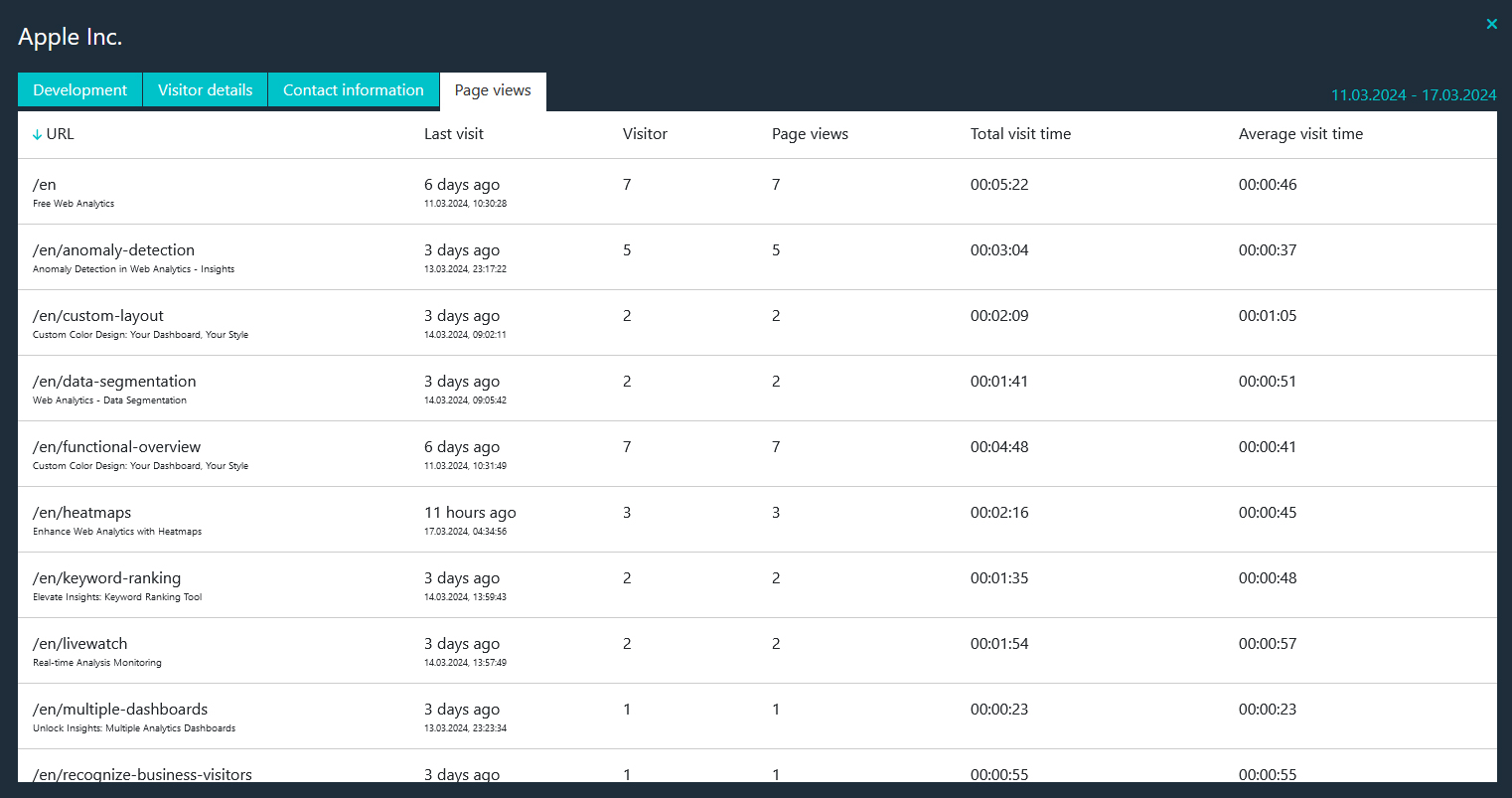The image size is (1512, 798).
Task: Sort by the Visitor column header
Action: click(645, 134)
